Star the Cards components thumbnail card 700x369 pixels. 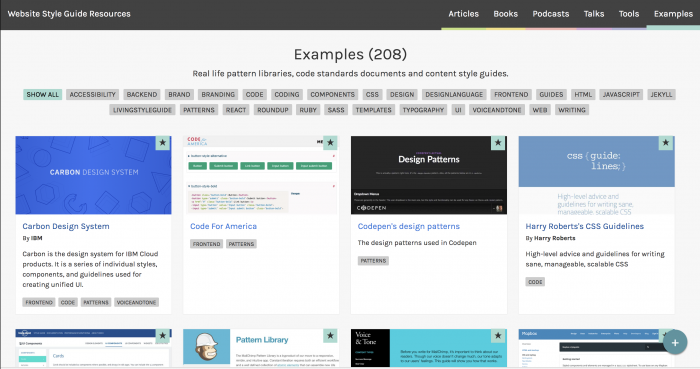(x=162, y=336)
